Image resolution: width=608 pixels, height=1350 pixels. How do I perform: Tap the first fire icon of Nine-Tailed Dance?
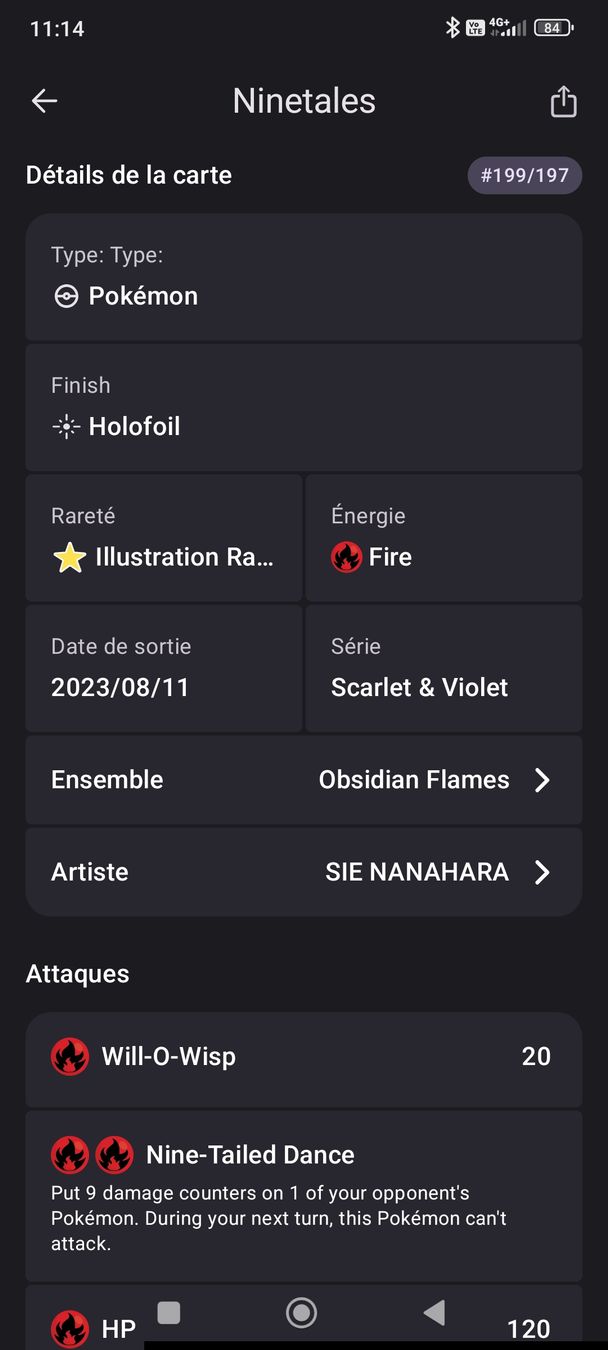click(70, 1155)
